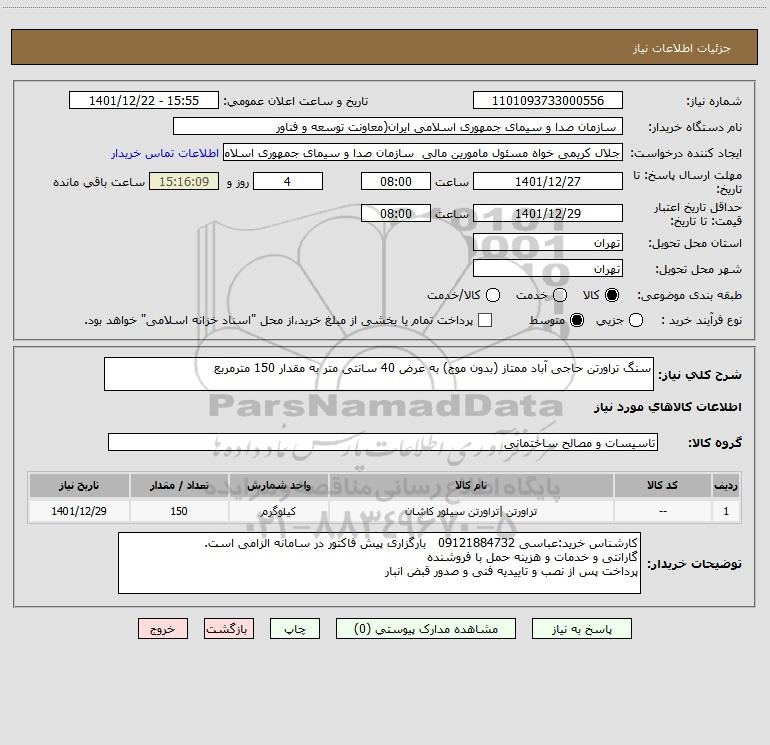770x745 pixels.
Task: Click the چاپ print button
Action: pyautogui.click(x=295, y=629)
